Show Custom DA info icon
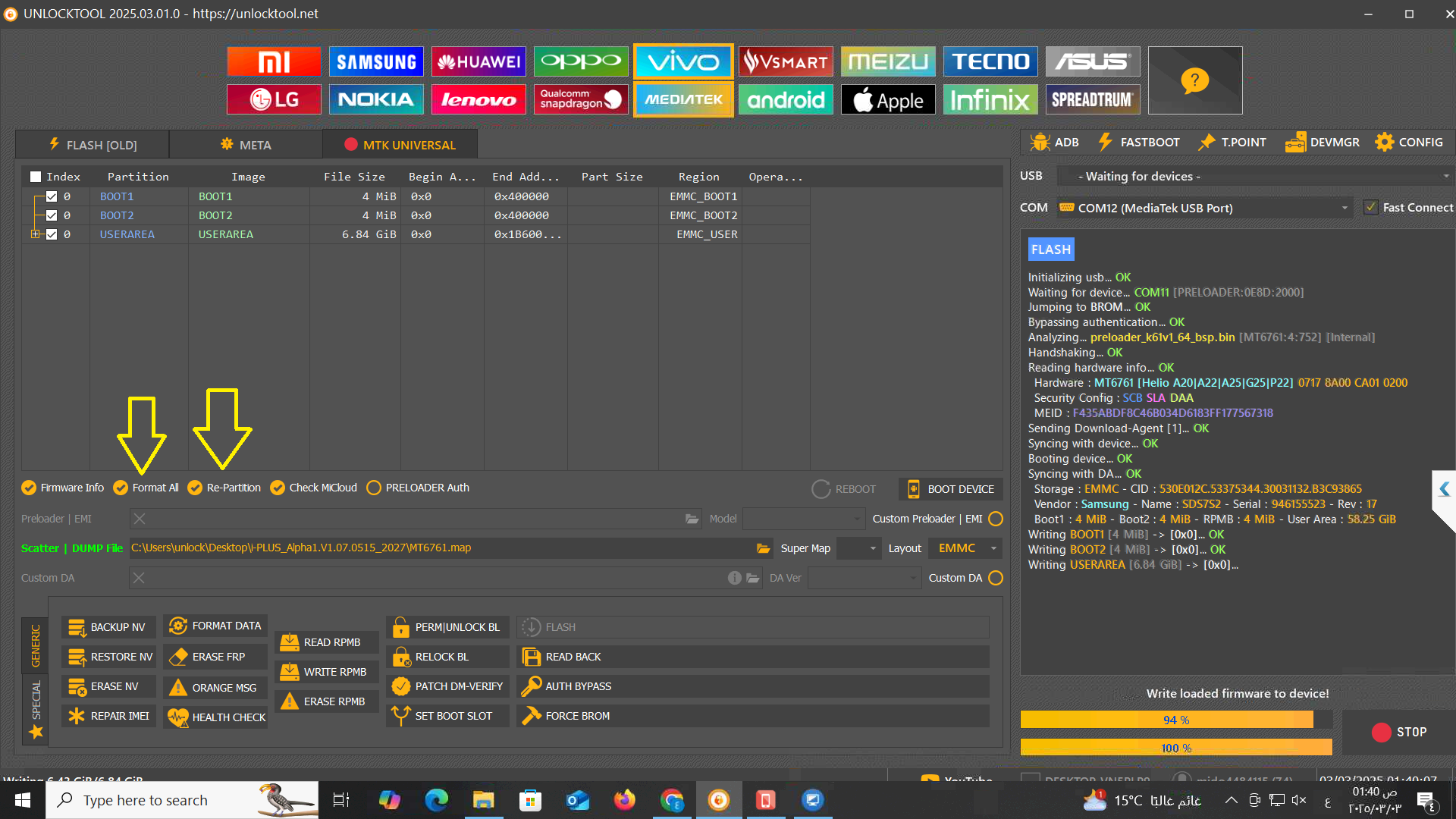Image resolution: width=1456 pixels, height=819 pixels. tap(734, 578)
